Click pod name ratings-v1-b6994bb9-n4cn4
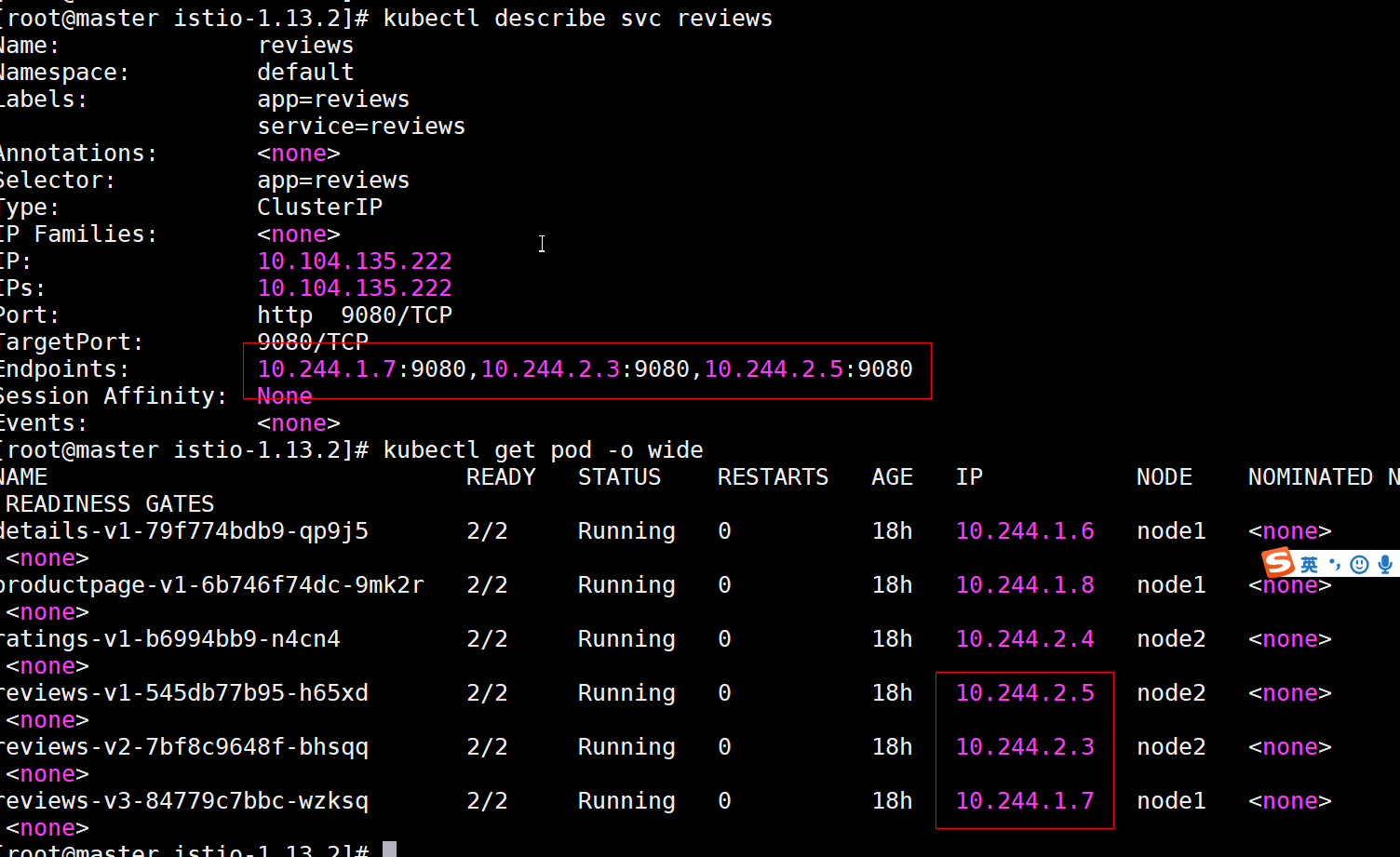The width and height of the screenshot is (1400, 857). point(169,639)
